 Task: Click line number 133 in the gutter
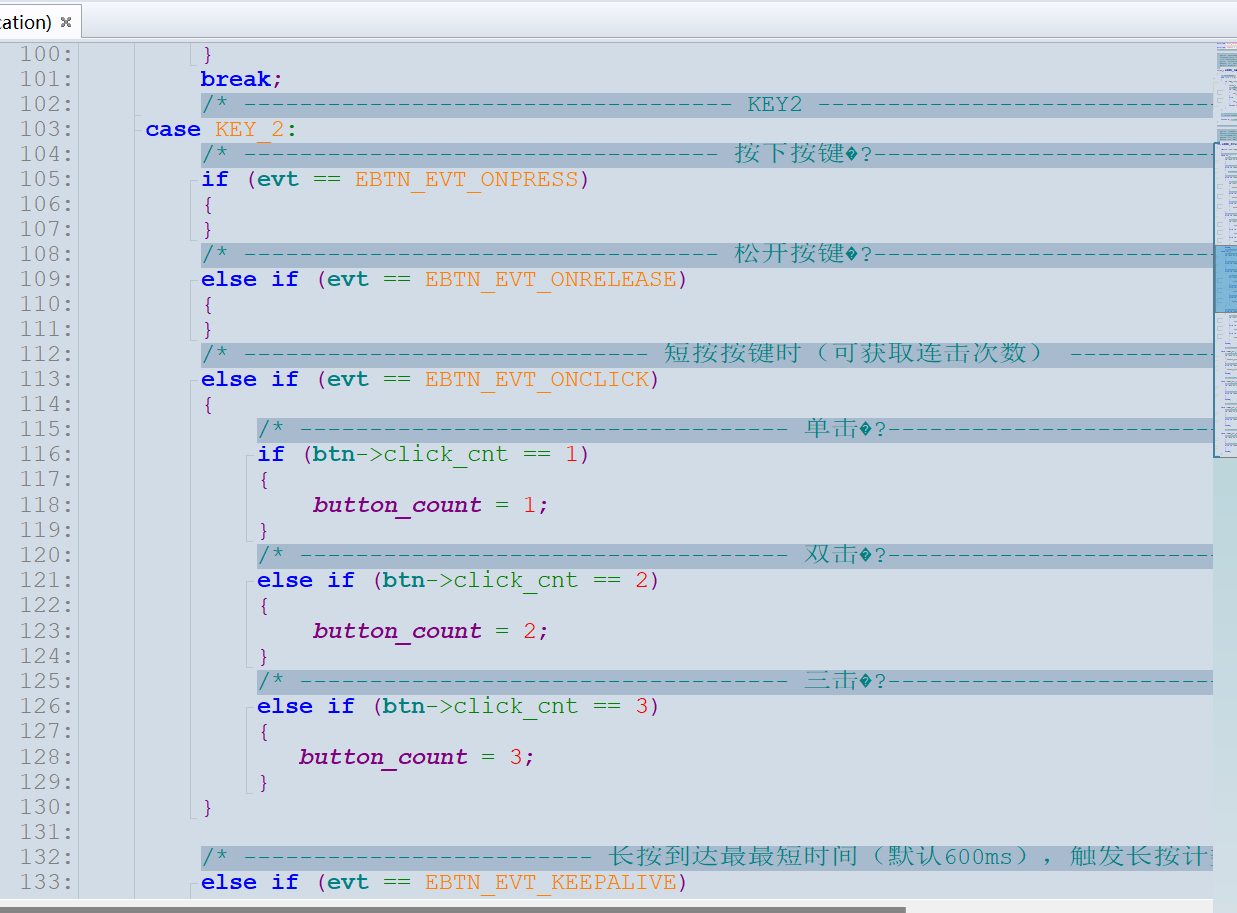(46, 882)
